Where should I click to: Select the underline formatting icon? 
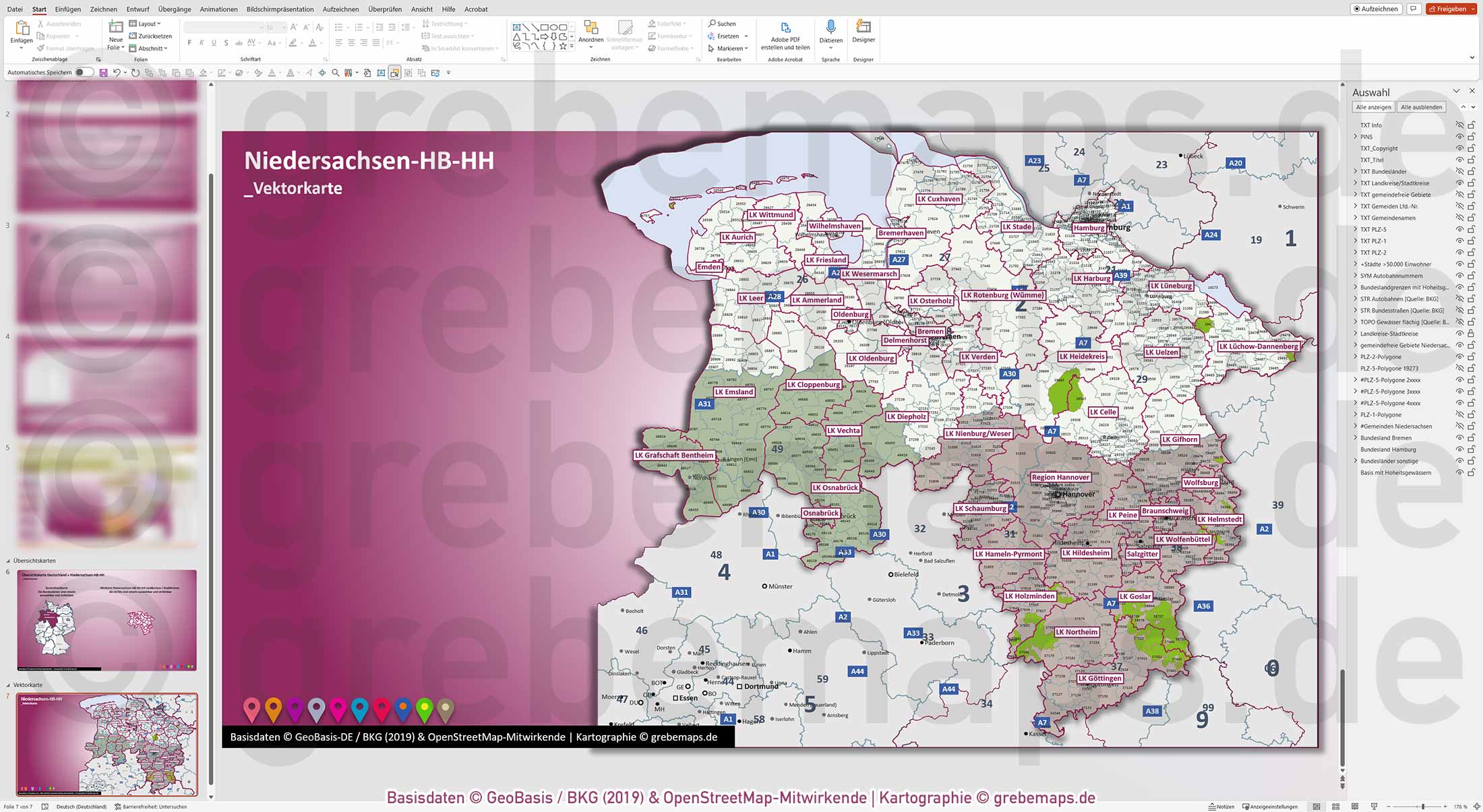(214, 42)
